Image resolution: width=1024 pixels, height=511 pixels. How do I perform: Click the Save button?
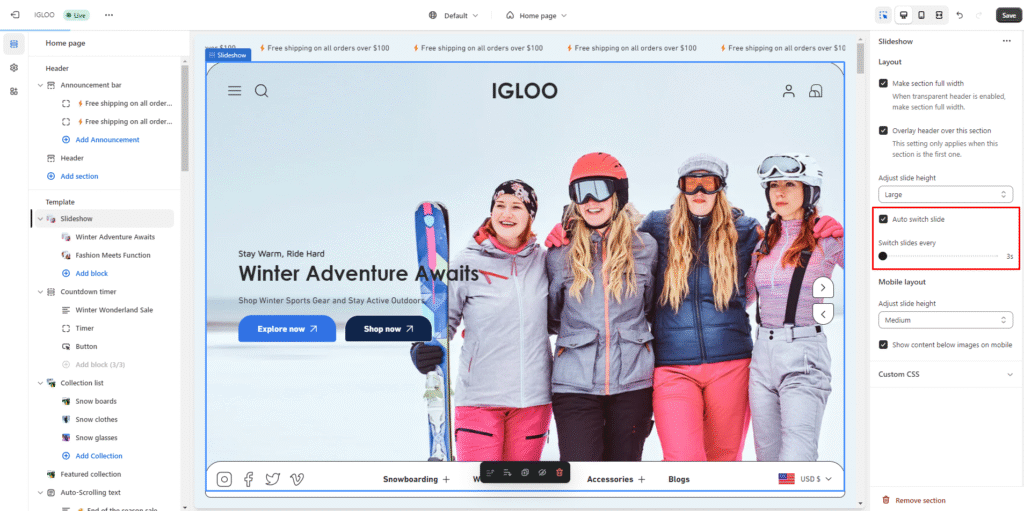click(1008, 15)
